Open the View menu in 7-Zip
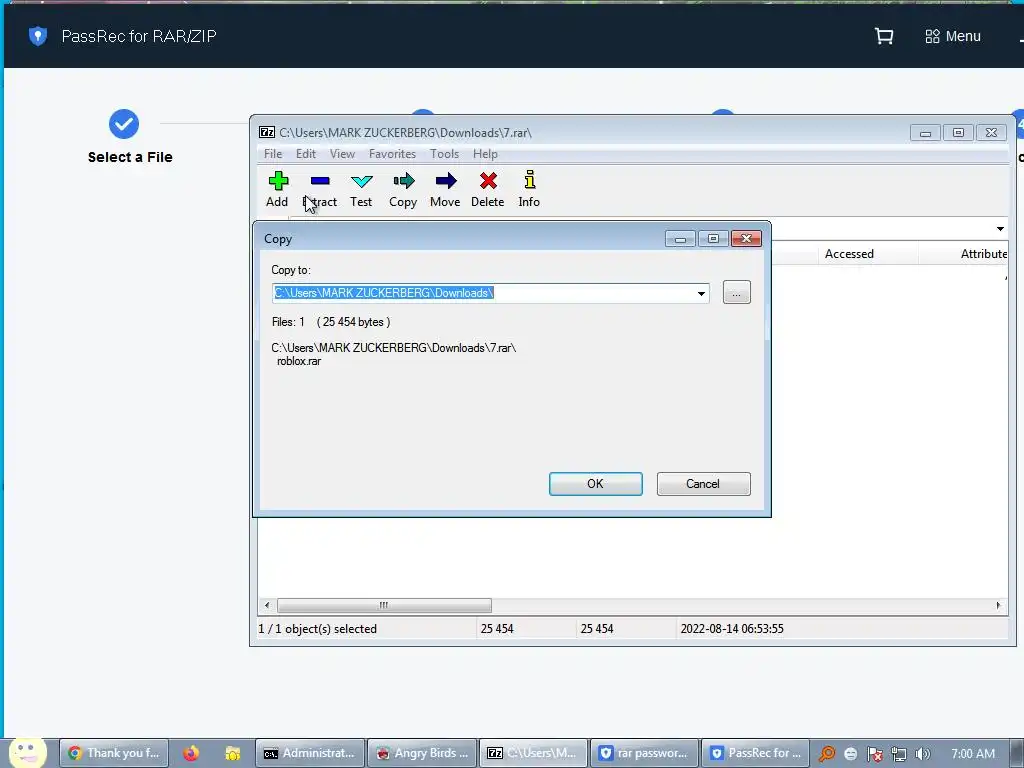 (x=342, y=154)
